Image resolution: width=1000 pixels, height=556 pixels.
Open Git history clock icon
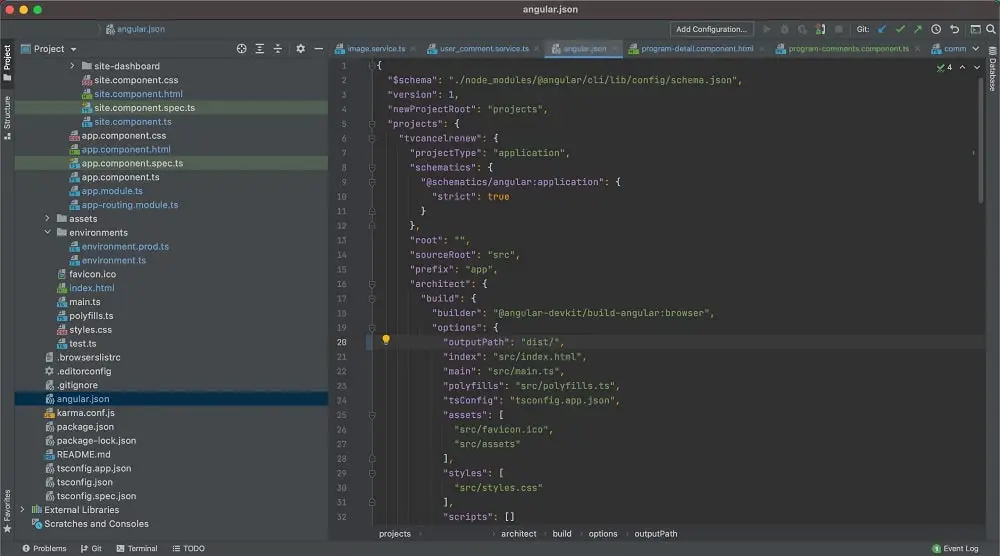(936, 30)
